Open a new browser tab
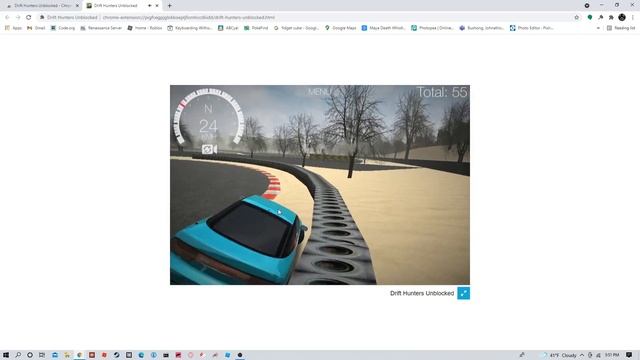 (x=169, y=6)
